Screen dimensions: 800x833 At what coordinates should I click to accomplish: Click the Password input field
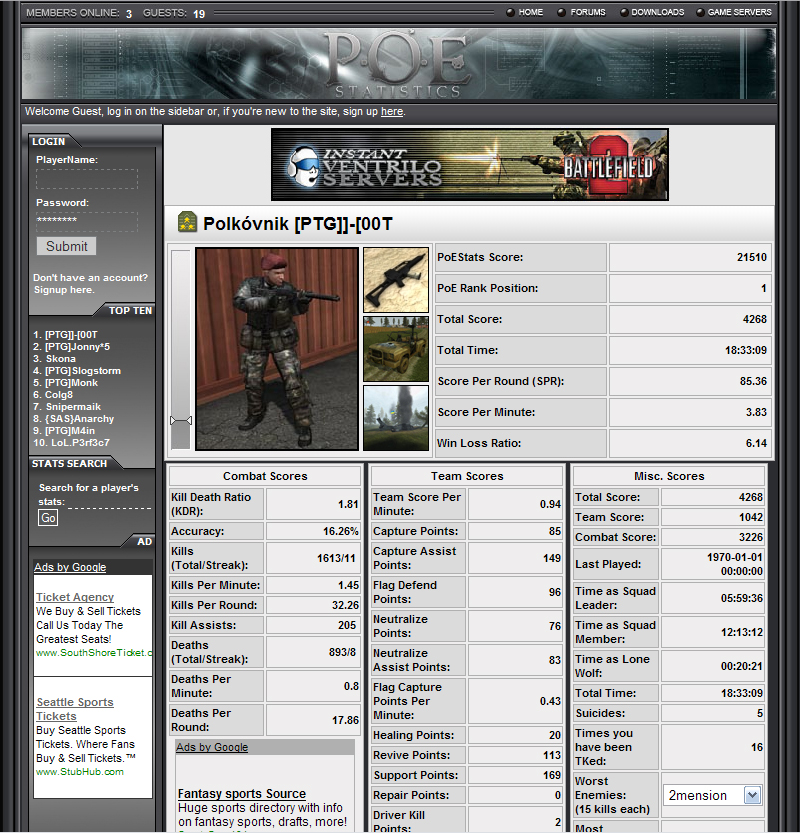87,221
